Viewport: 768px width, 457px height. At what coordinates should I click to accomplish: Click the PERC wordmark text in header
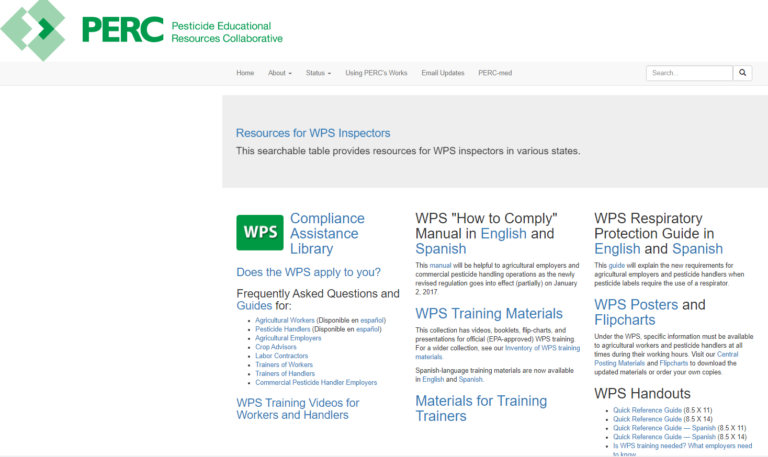pos(122,30)
